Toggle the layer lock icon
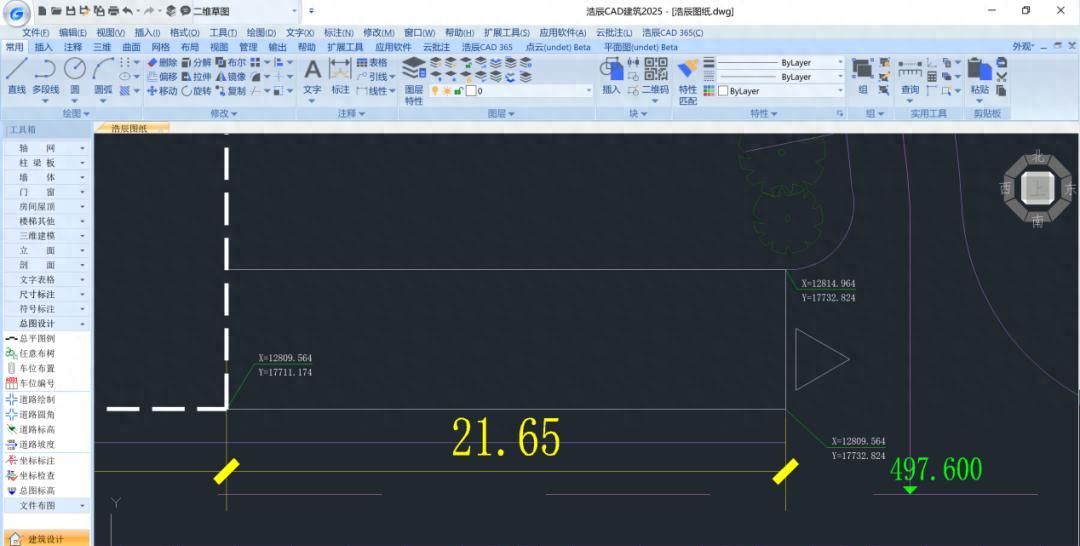This screenshot has height=546, width=1080. [458, 91]
